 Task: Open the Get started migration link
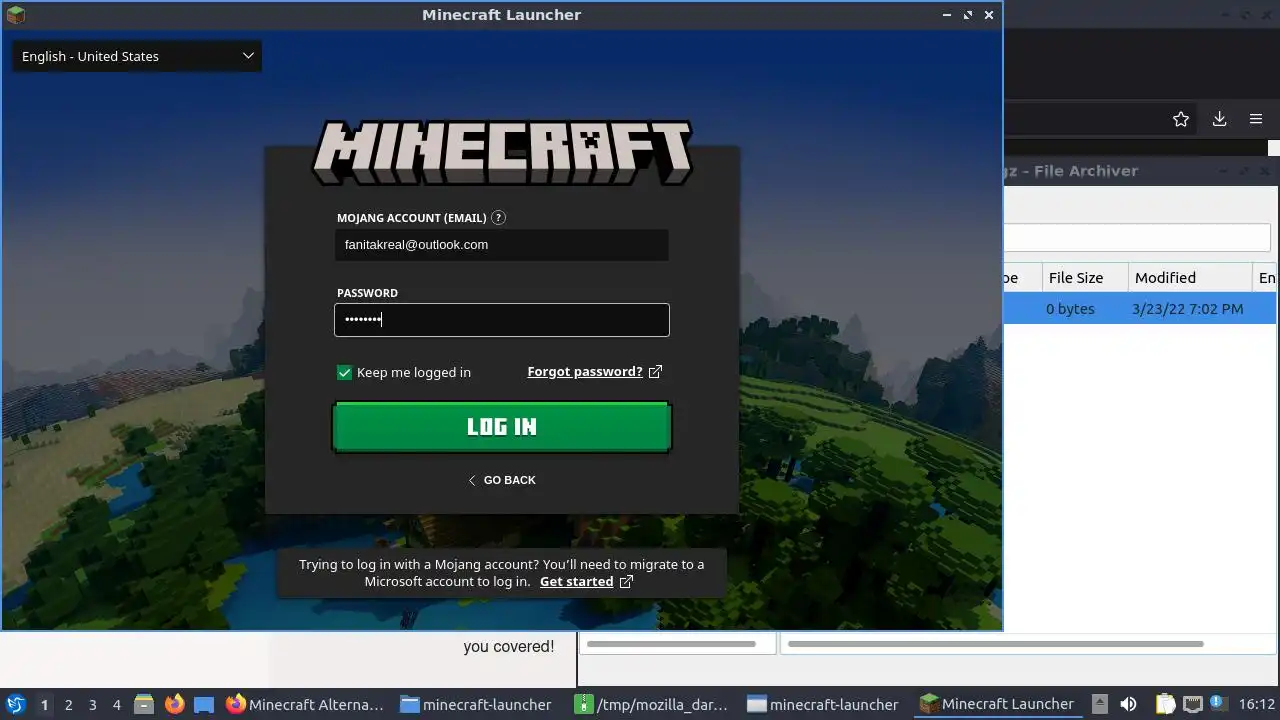(x=576, y=582)
